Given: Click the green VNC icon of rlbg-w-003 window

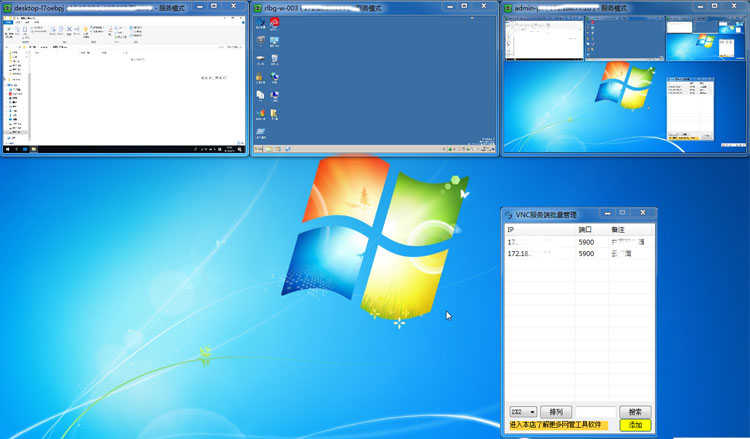Looking at the screenshot, I should 258,8.
